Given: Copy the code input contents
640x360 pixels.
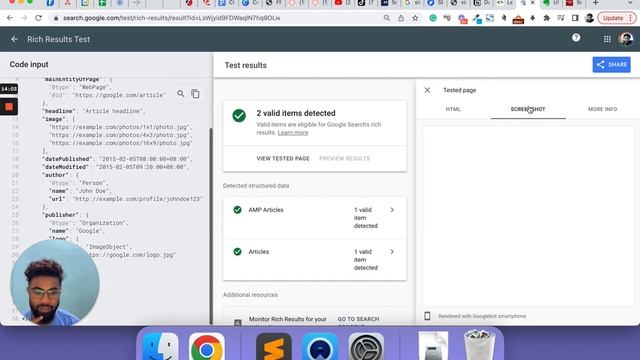Looking at the screenshot, I should pos(196,94).
